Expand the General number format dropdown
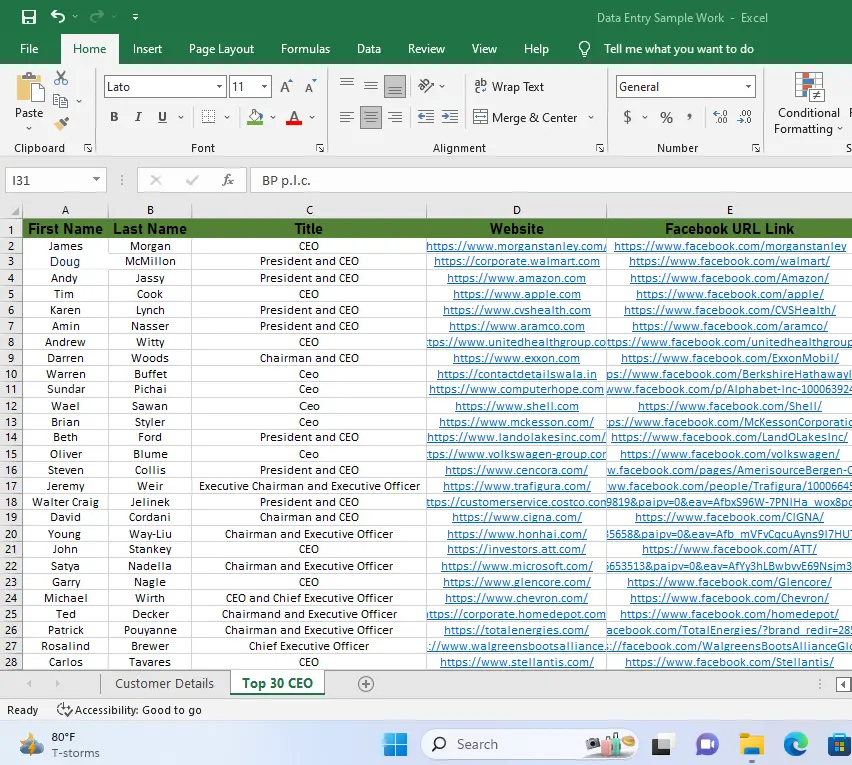This screenshot has height=765, width=852. tap(748, 87)
